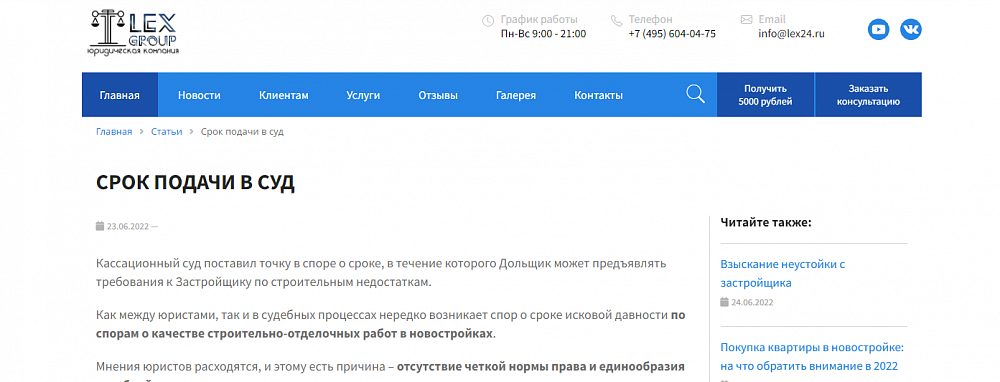
Task: Click the envelope Email icon
Action: (746, 20)
